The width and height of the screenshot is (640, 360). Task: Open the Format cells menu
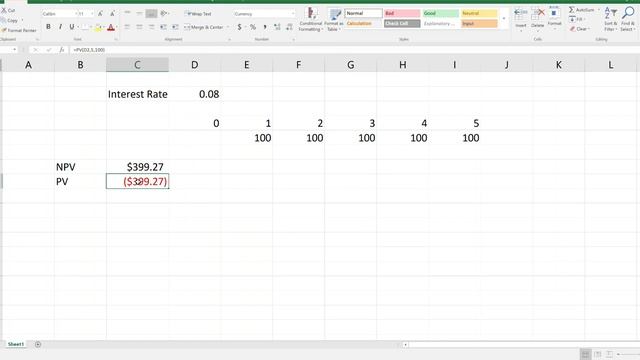[x=554, y=18]
